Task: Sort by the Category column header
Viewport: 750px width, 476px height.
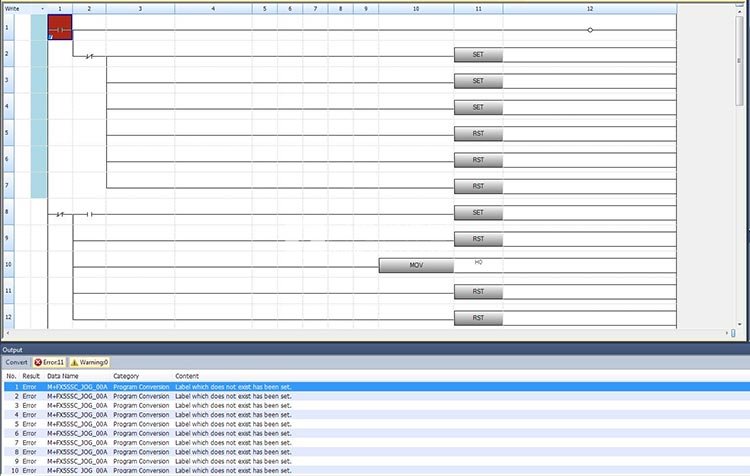Action: tap(126, 376)
